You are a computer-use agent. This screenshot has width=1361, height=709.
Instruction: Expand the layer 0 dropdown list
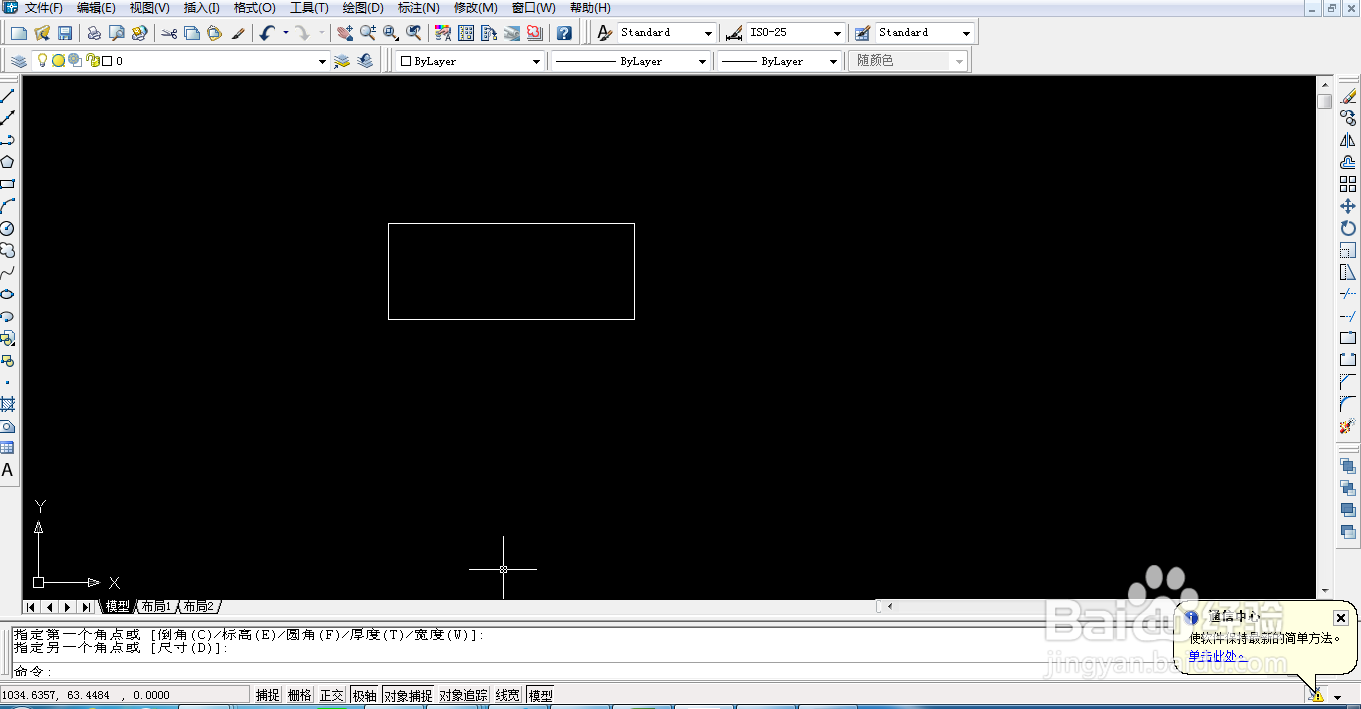tap(322, 62)
